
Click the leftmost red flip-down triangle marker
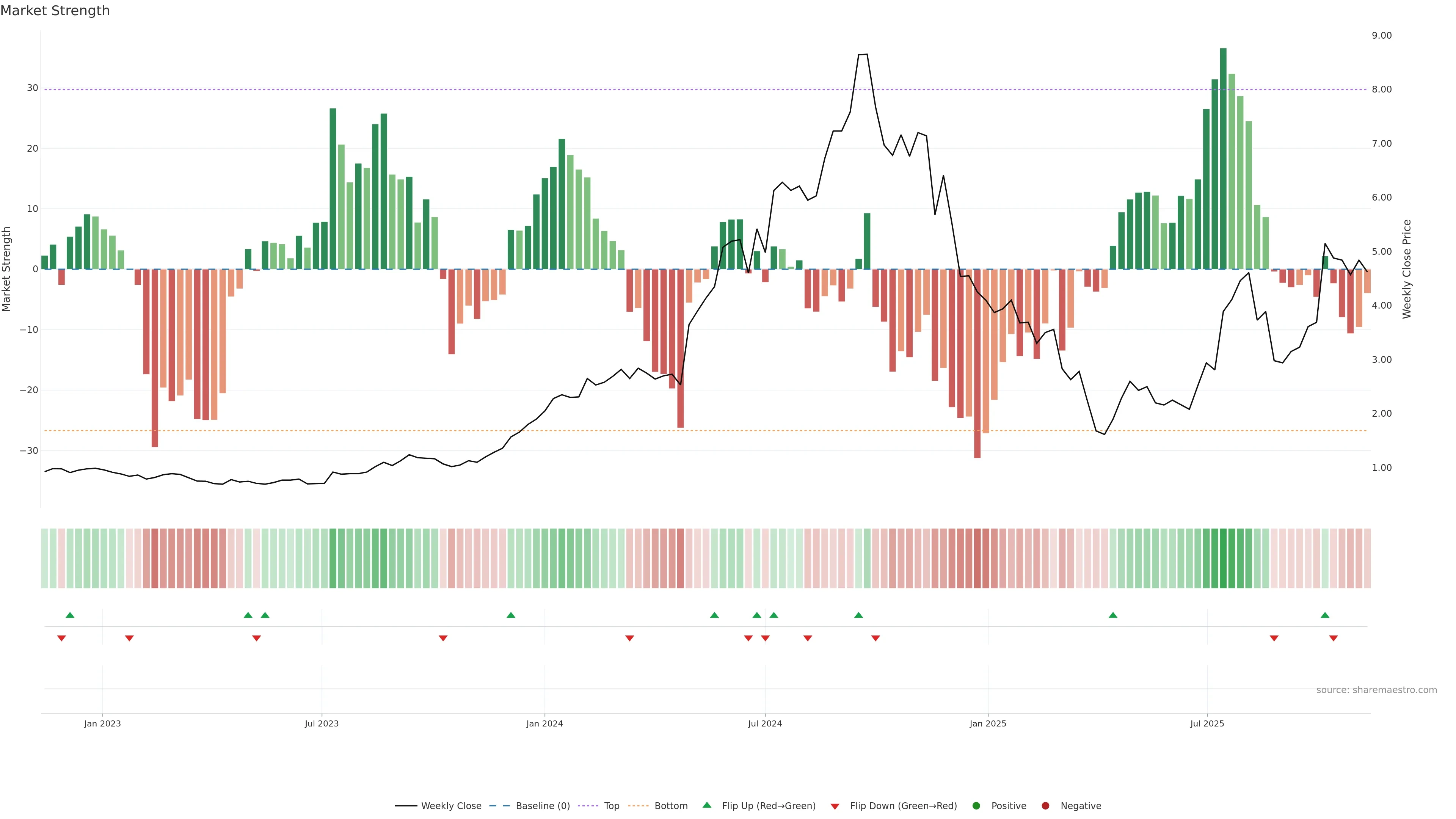pos(61,638)
